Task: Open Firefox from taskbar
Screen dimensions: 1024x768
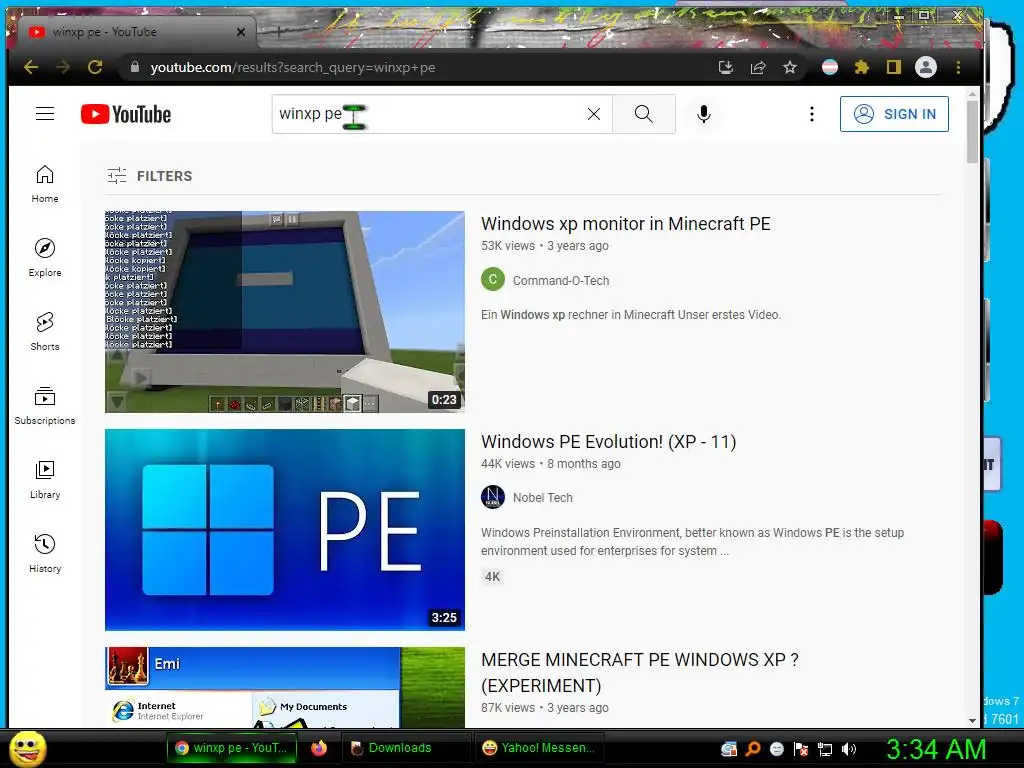Action: click(319, 748)
